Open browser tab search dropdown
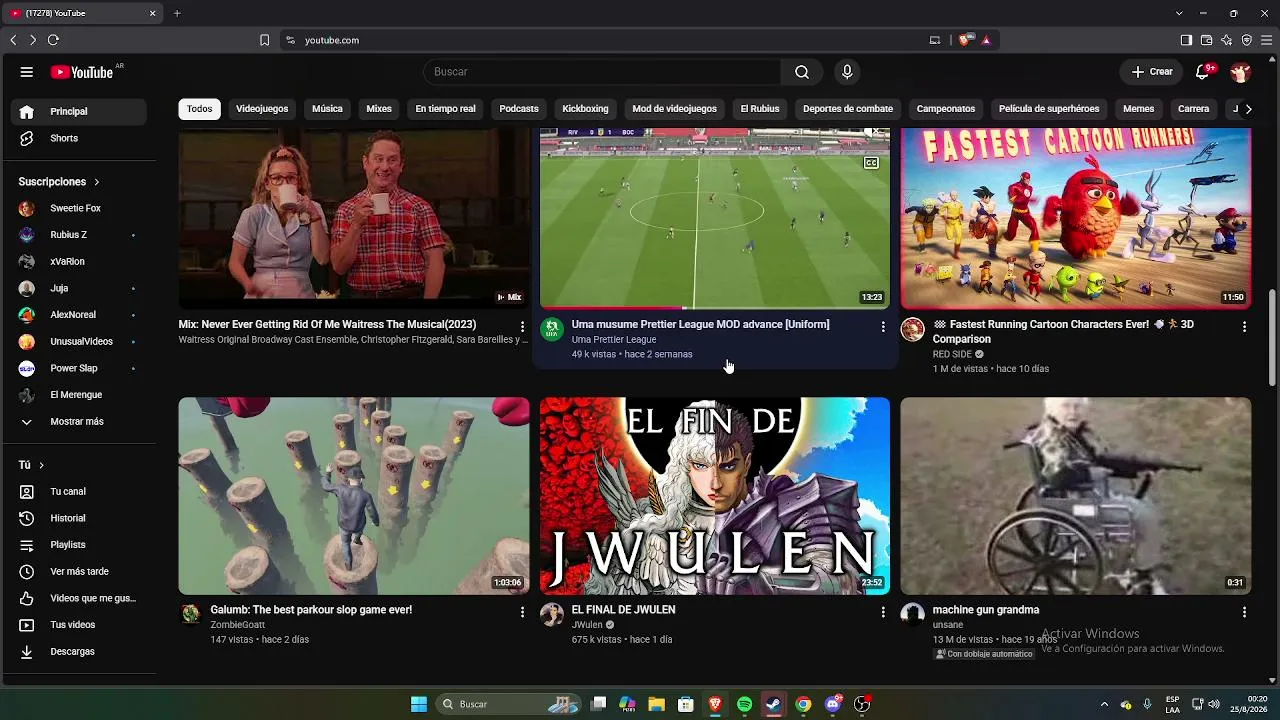 [x=1179, y=13]
